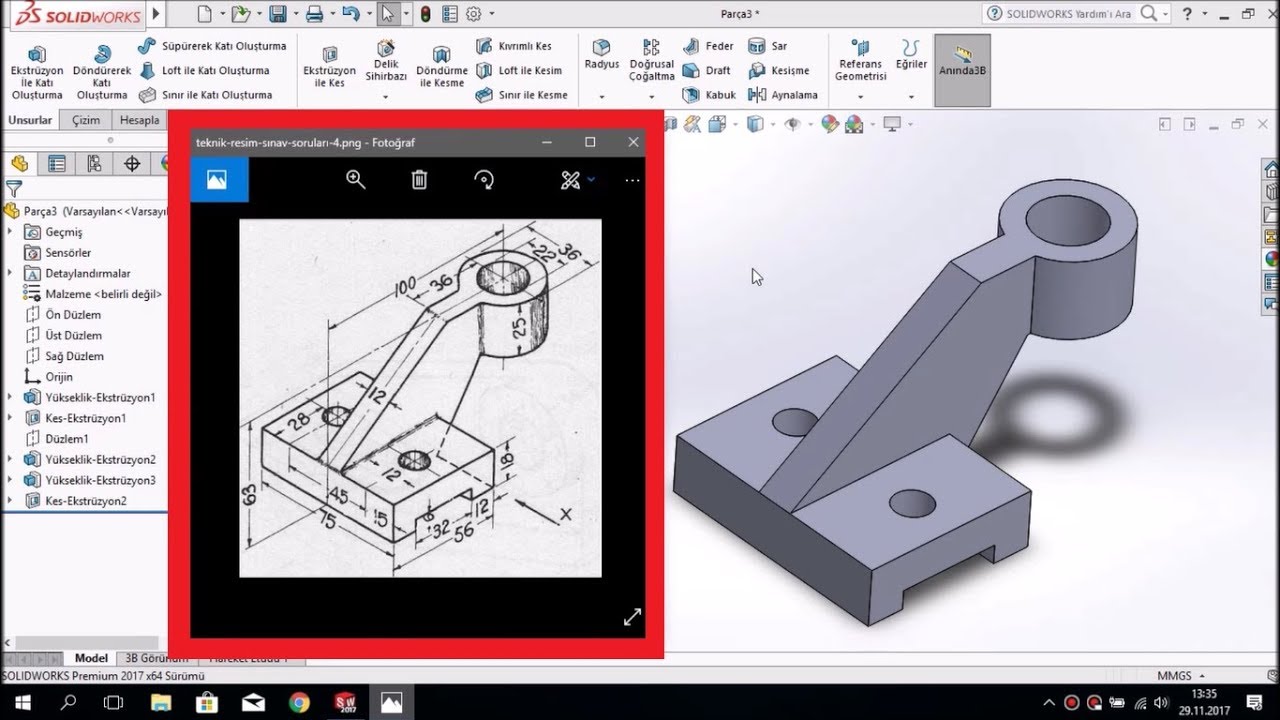Activate the Select cursor tool

click(x=388, y=14)
